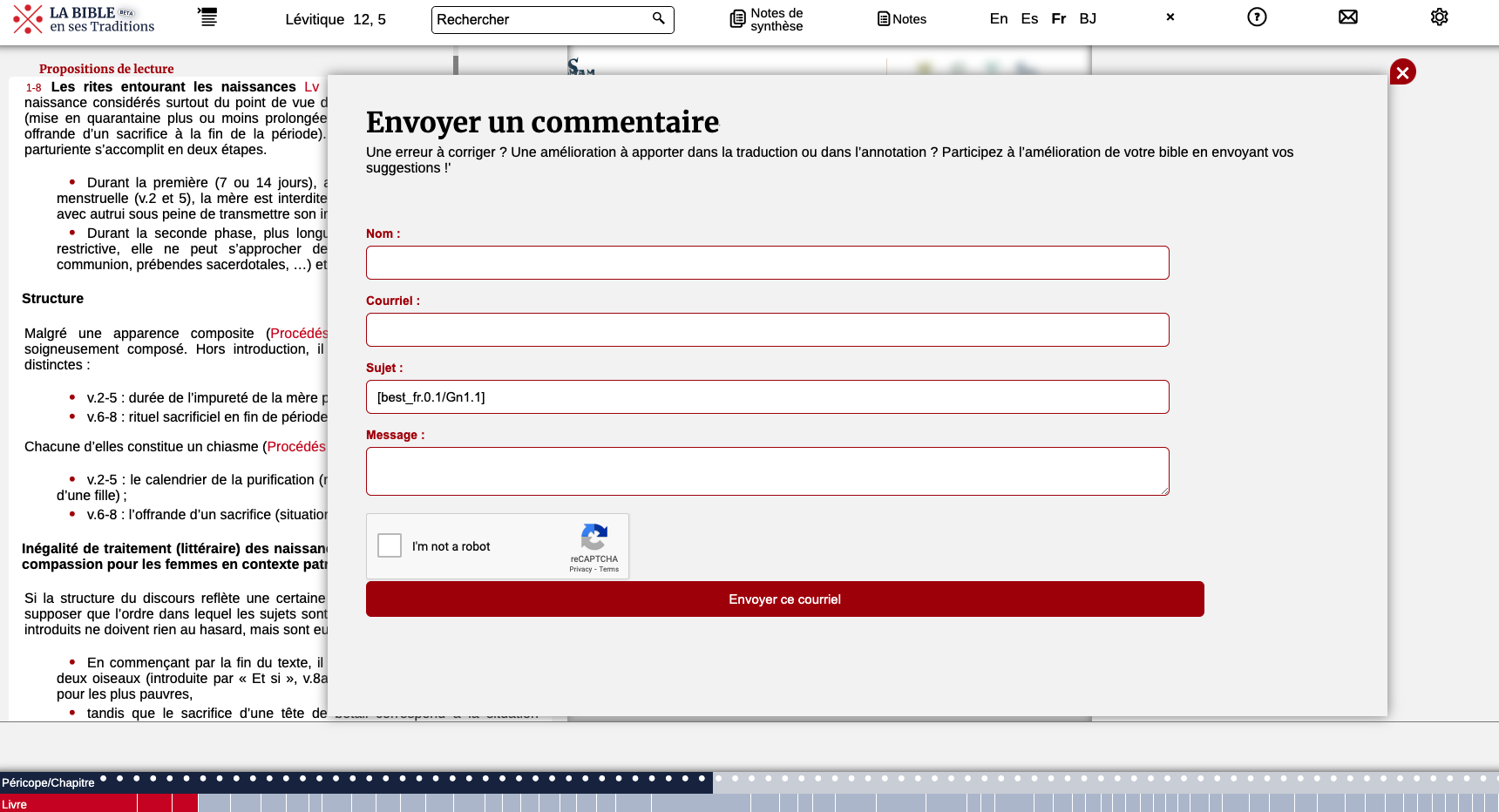The width and height of the screenshot is (1499, 812).
Task: Switch language to Es
Action: [x=1029, y=18]
